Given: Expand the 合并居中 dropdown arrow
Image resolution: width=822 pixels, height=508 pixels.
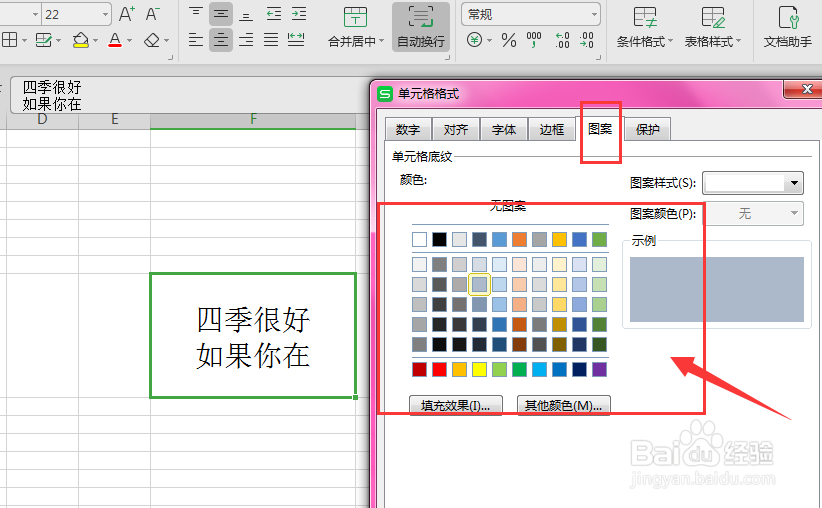Looking at the screenshot, I should tap(381, 41).
